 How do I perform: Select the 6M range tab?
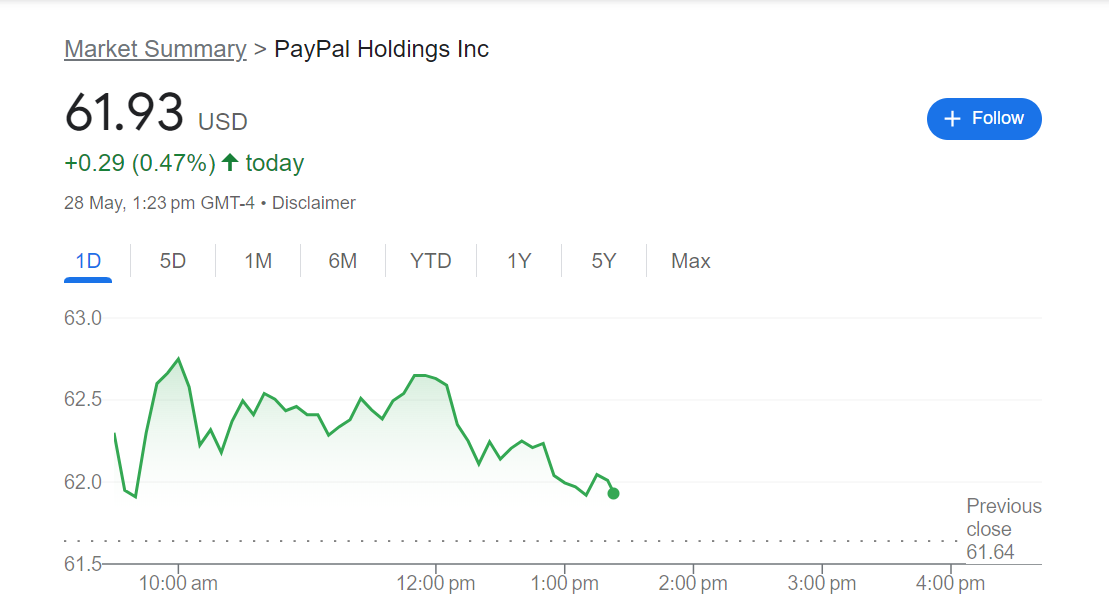(x=343, y=260)
